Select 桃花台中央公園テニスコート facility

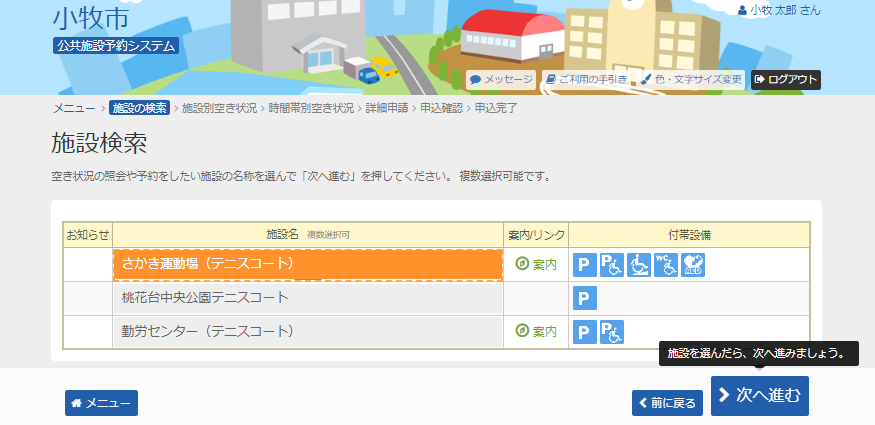[x=308, y=298]
